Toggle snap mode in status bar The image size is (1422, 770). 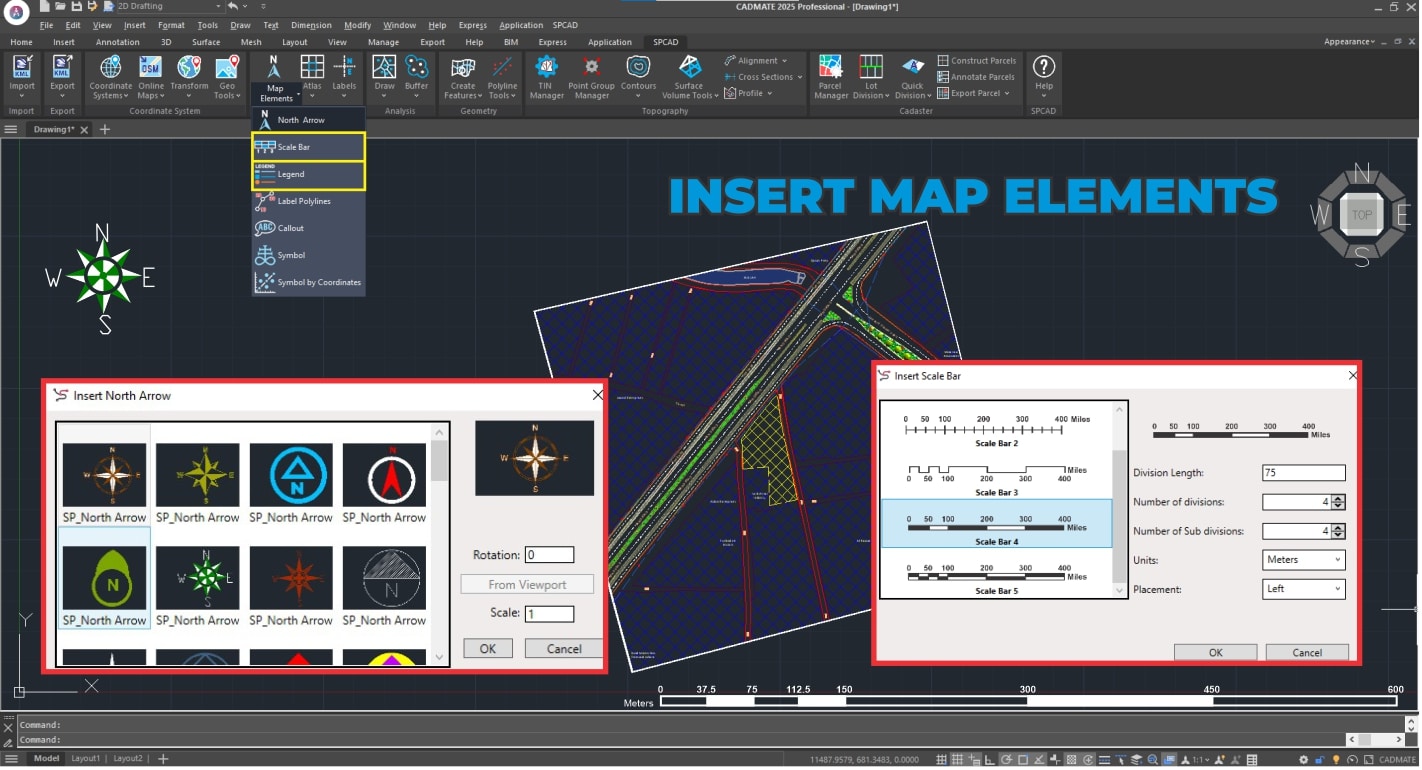(x=939, y=759)
